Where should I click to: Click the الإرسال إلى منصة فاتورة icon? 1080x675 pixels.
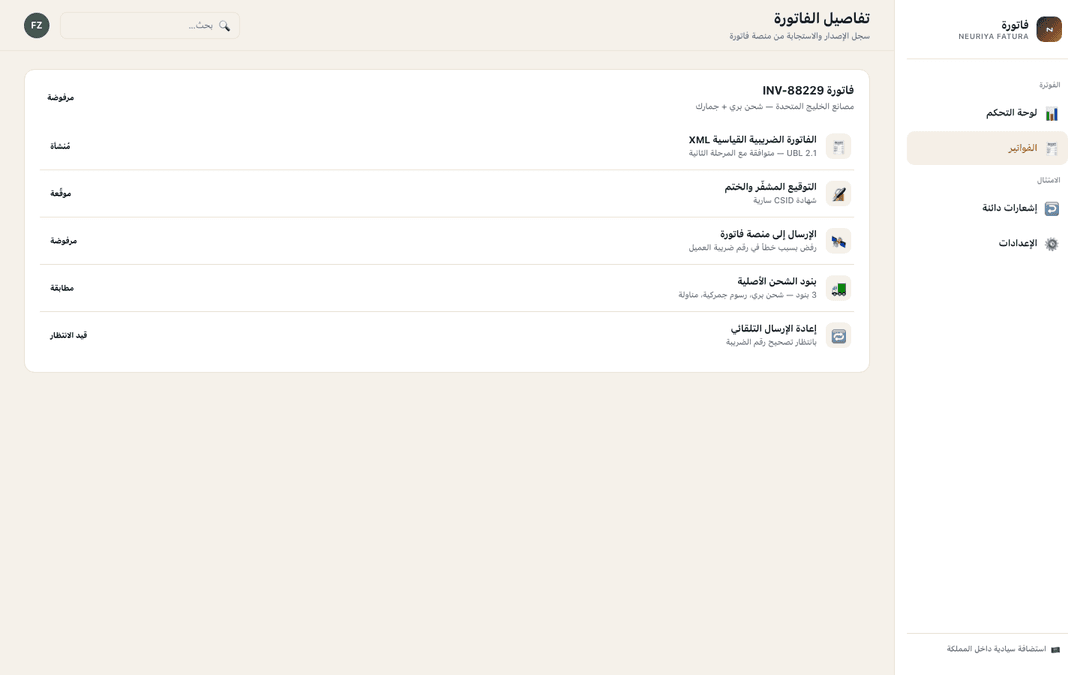click(x=838, y=241)
